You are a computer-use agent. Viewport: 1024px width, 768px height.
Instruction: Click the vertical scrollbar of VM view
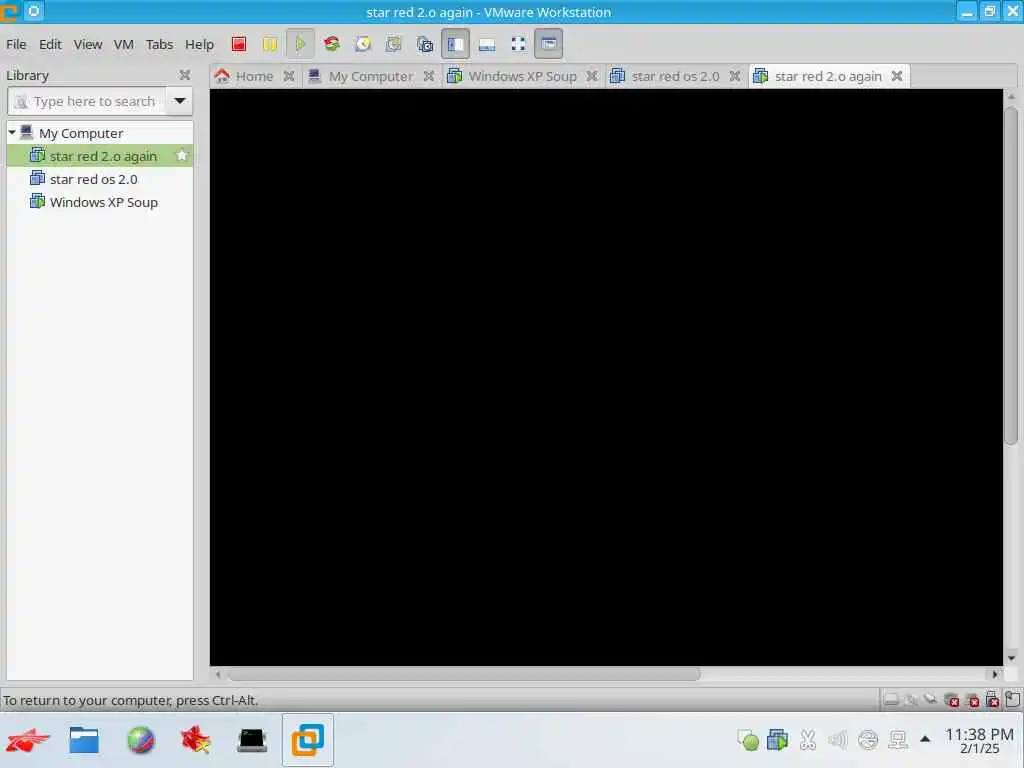(1011, 274)
